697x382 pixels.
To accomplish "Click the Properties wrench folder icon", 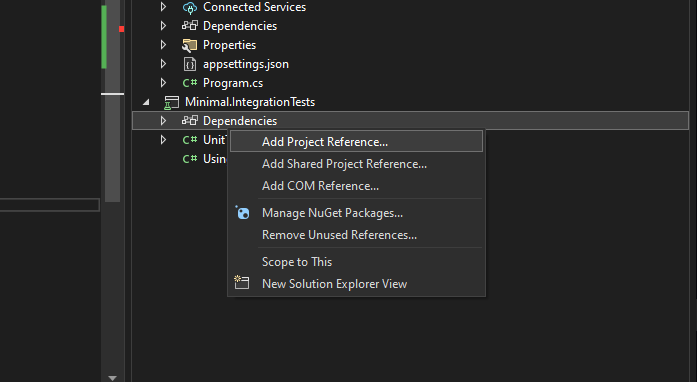I will 190,45.
